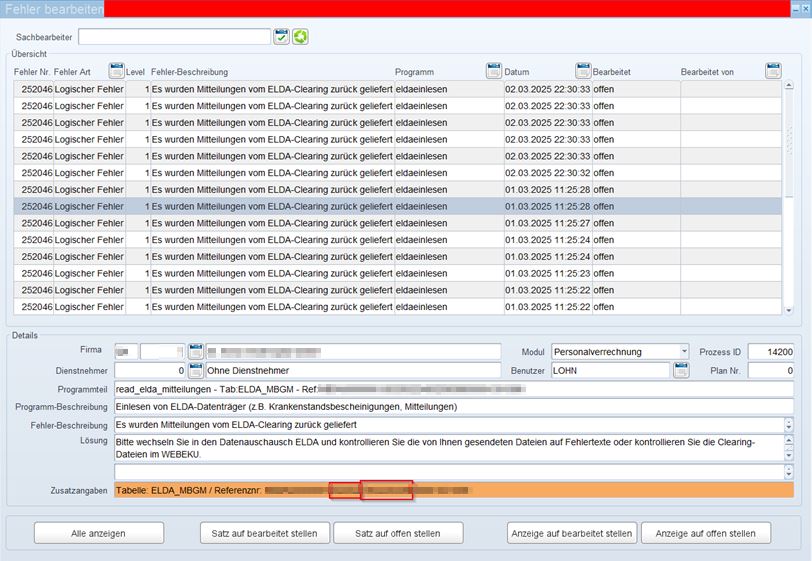The width and height of the screenshot is (812, 561).
Task: Open the Fehler Art column filter icon
Action: coord(116,71)
